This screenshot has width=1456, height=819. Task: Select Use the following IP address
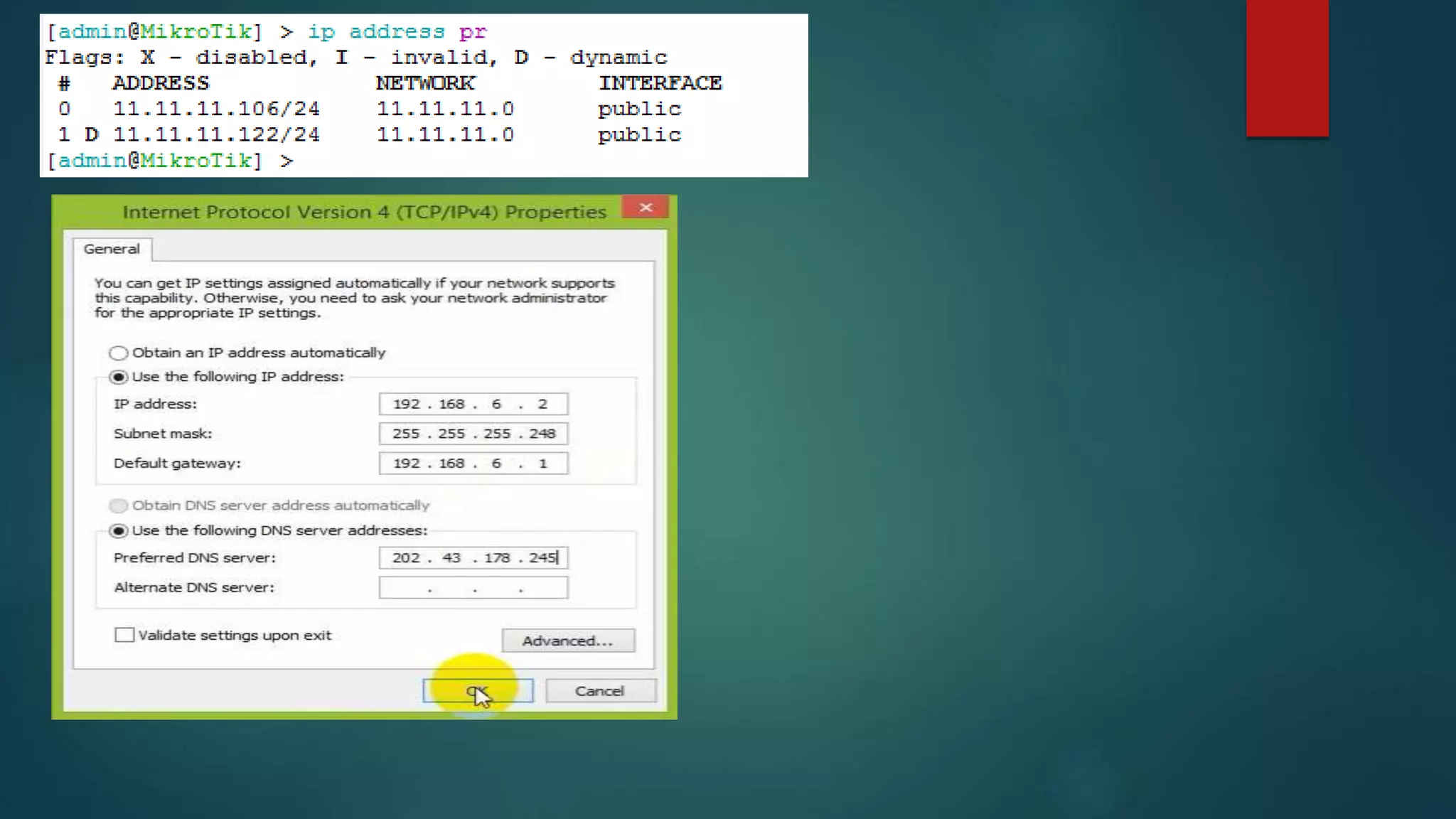(118, 378)
